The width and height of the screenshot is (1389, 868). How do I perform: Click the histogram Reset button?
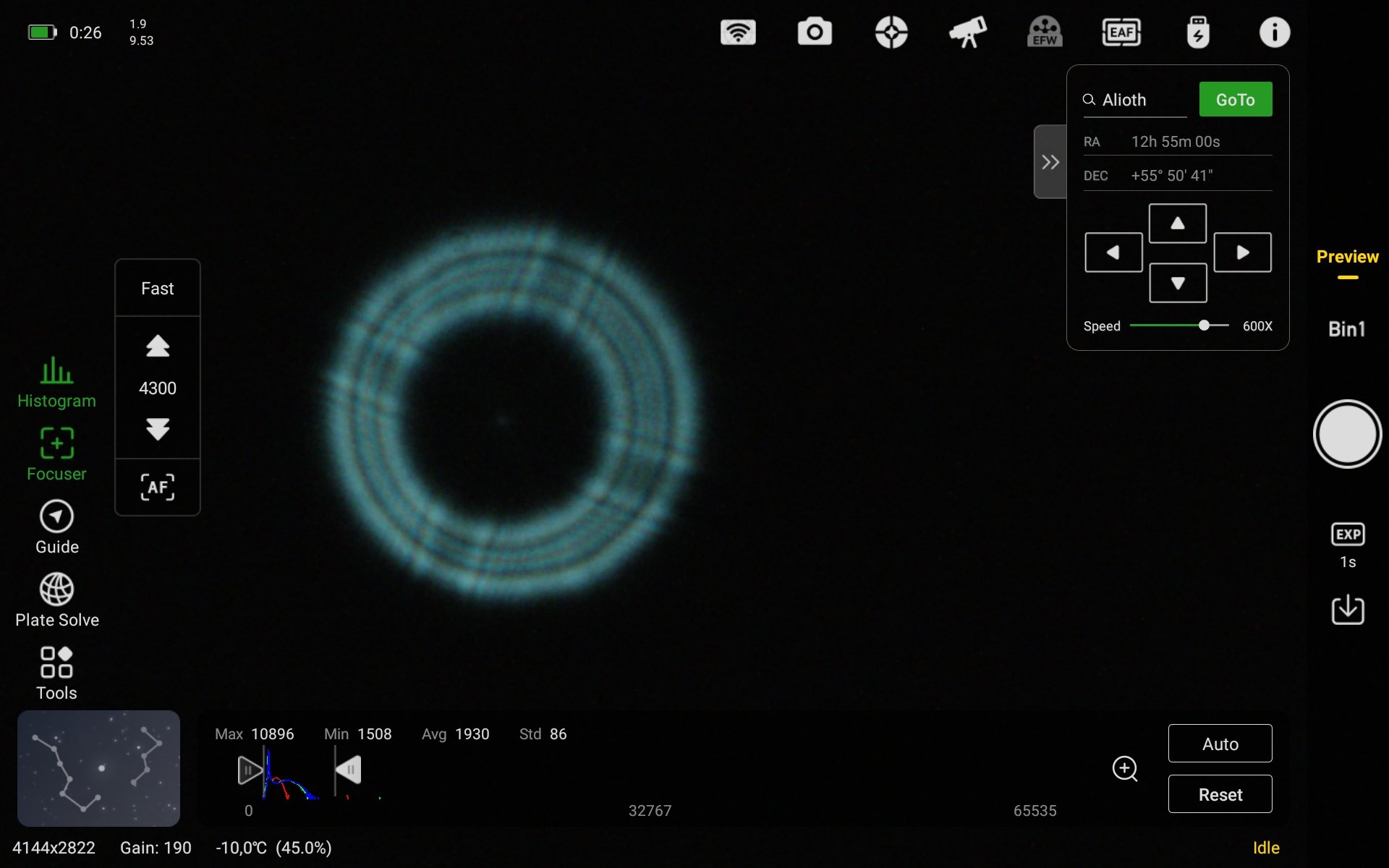point(1220,794)
